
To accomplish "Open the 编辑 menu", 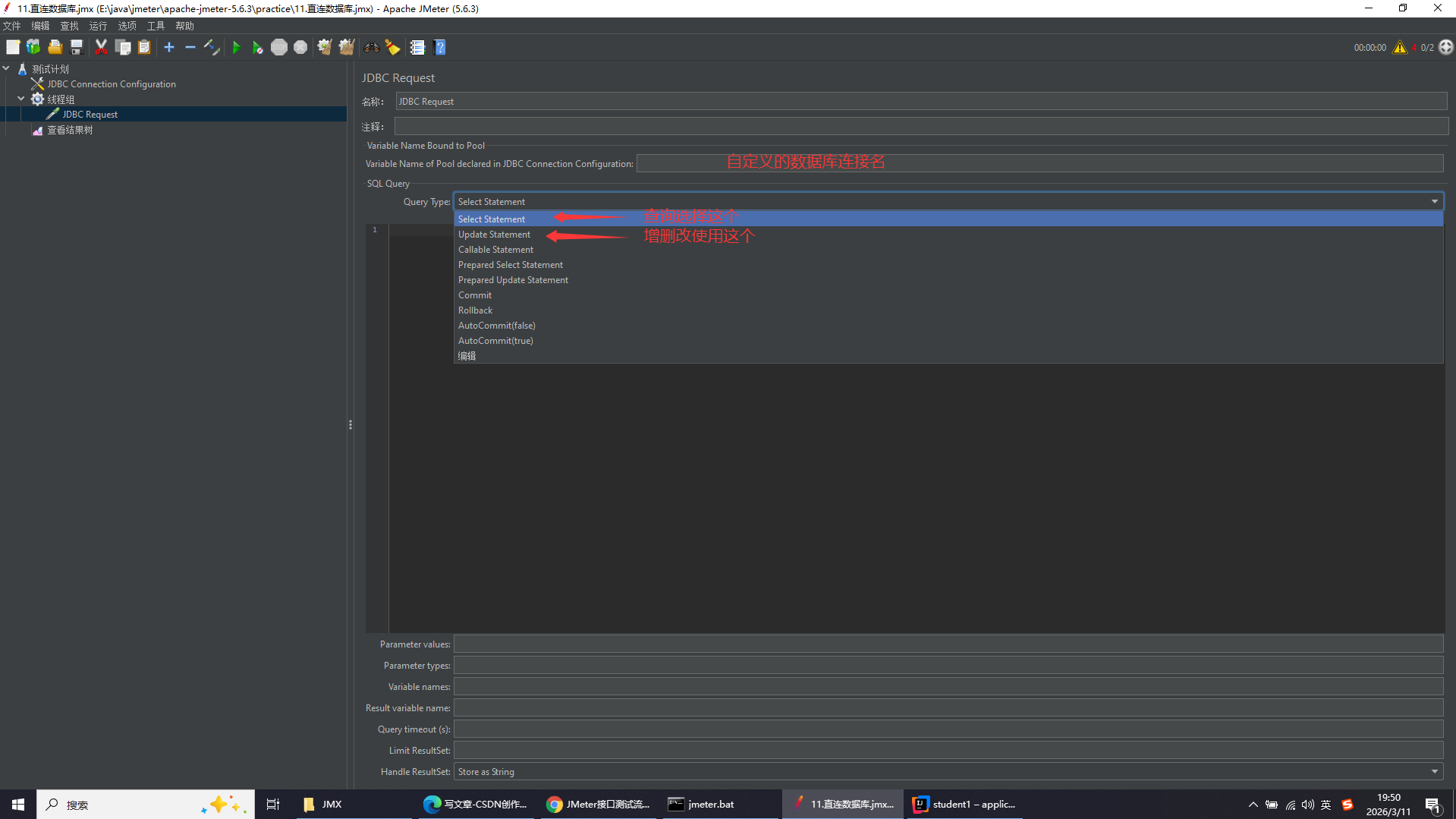I will (40, 26).
